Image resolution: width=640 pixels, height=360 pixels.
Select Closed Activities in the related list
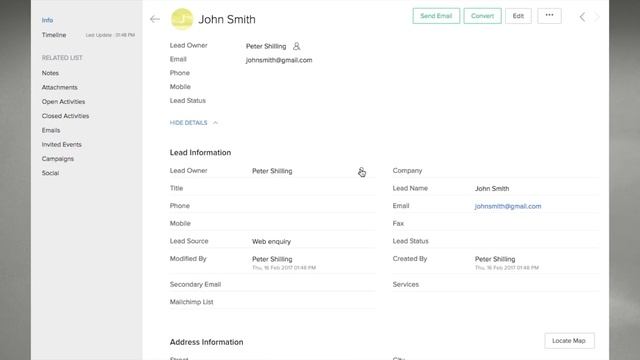(x=65, y=116)
